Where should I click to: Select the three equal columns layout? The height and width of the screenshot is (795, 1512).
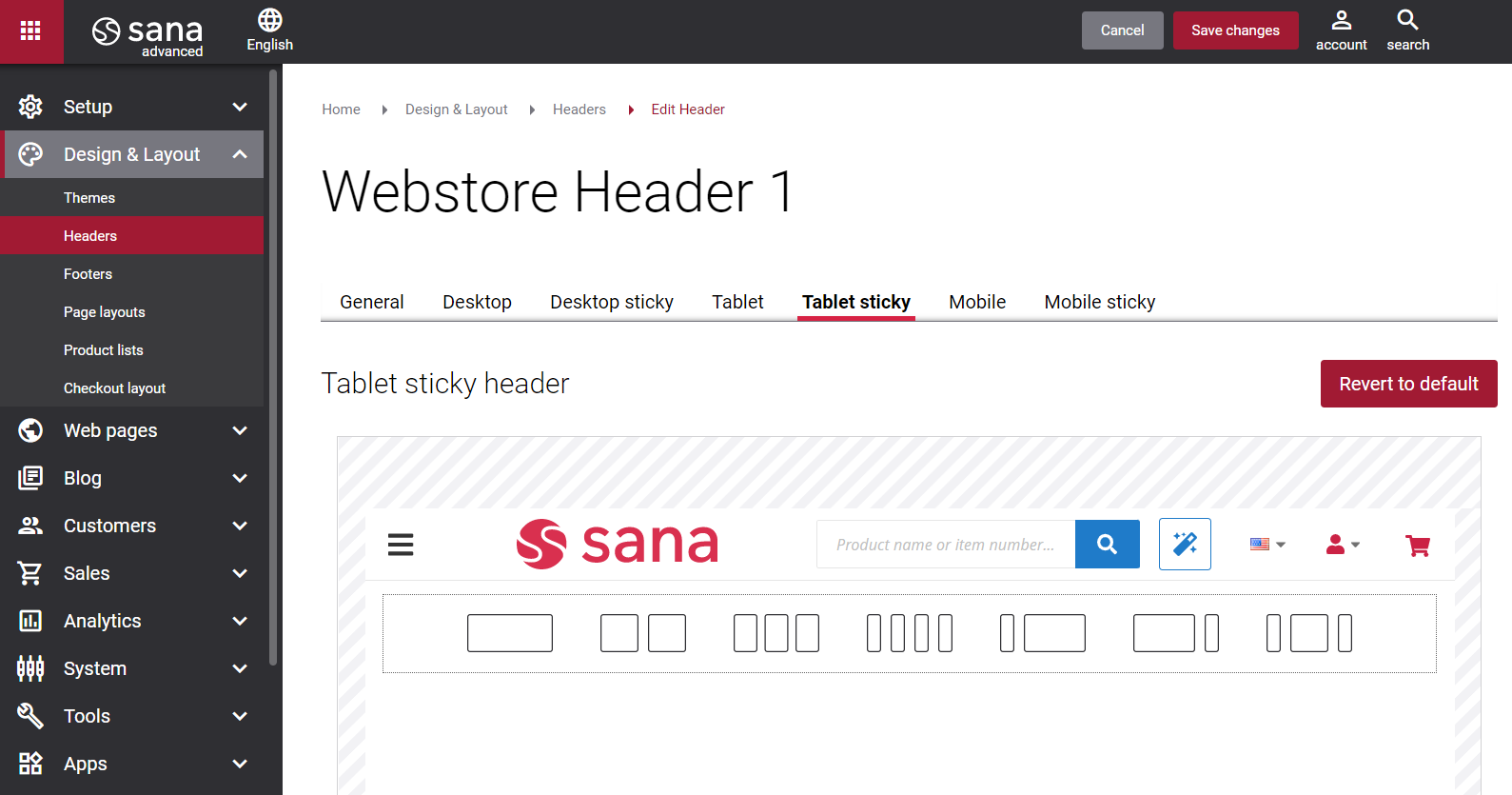click(776, 633)
